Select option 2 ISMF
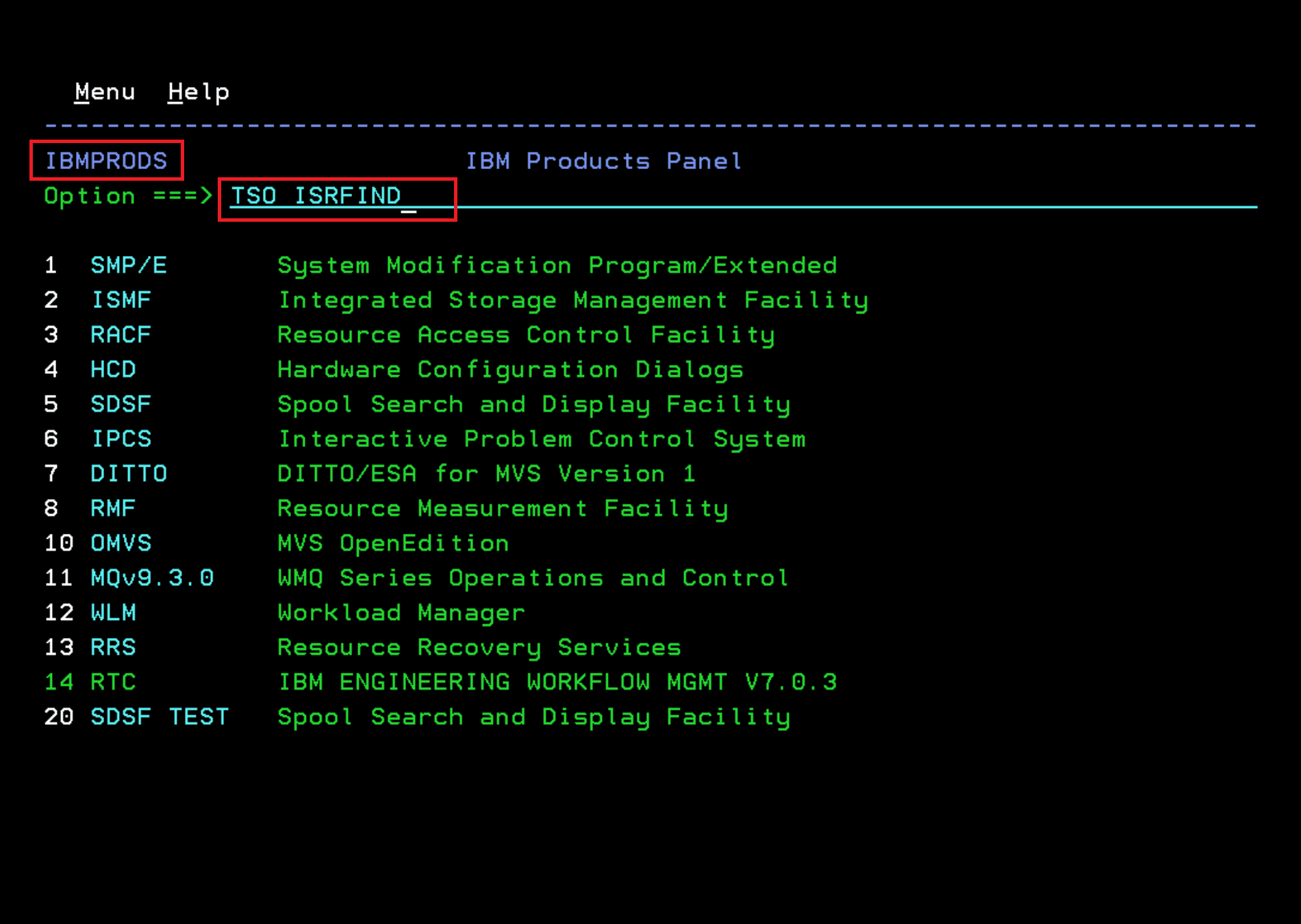 tap(121, 300)
